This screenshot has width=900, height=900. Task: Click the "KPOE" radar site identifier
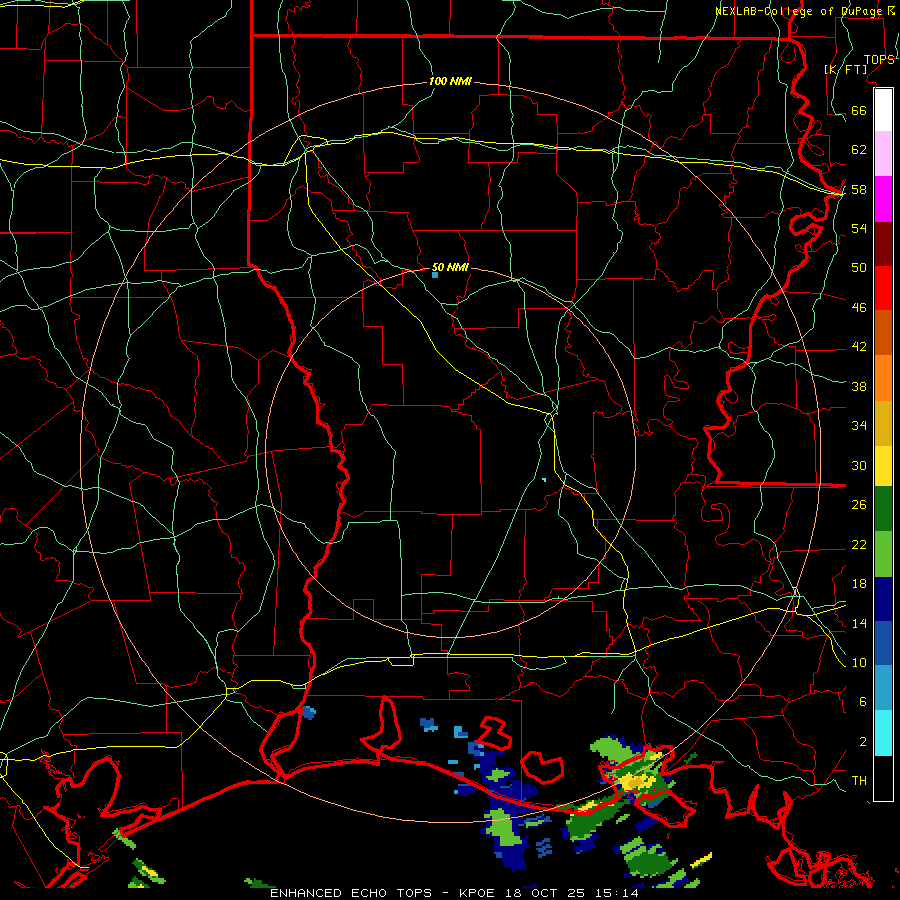(x=479, y=893)
